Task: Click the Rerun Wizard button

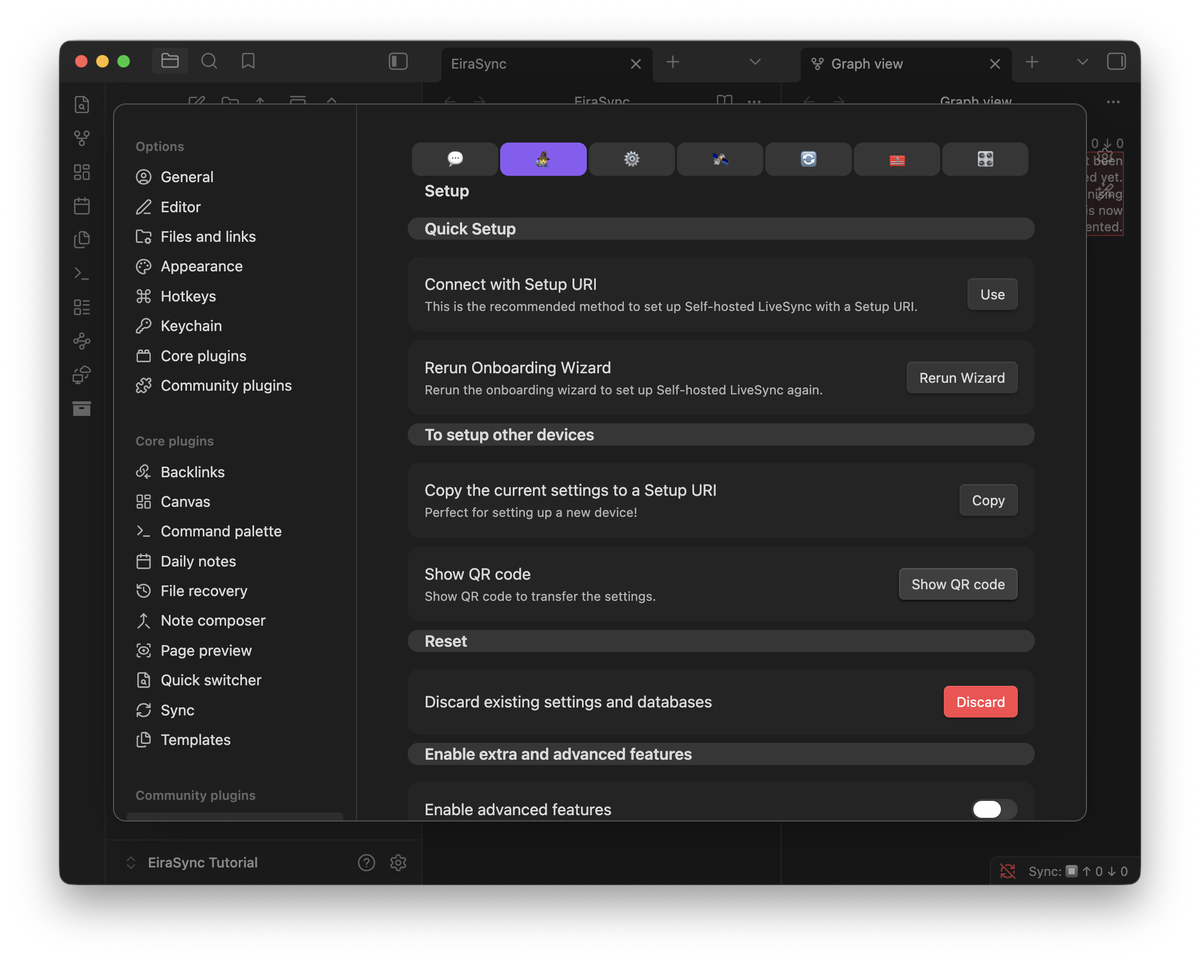Action: pyautogui.click(x=962, y=378)
